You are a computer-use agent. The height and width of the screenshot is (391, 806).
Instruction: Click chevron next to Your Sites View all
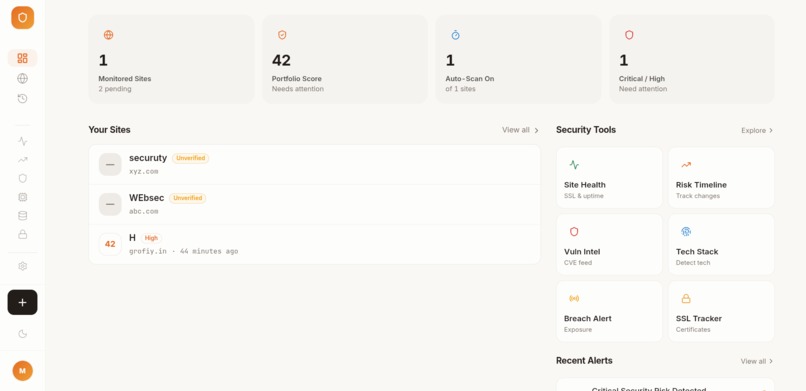536,131
